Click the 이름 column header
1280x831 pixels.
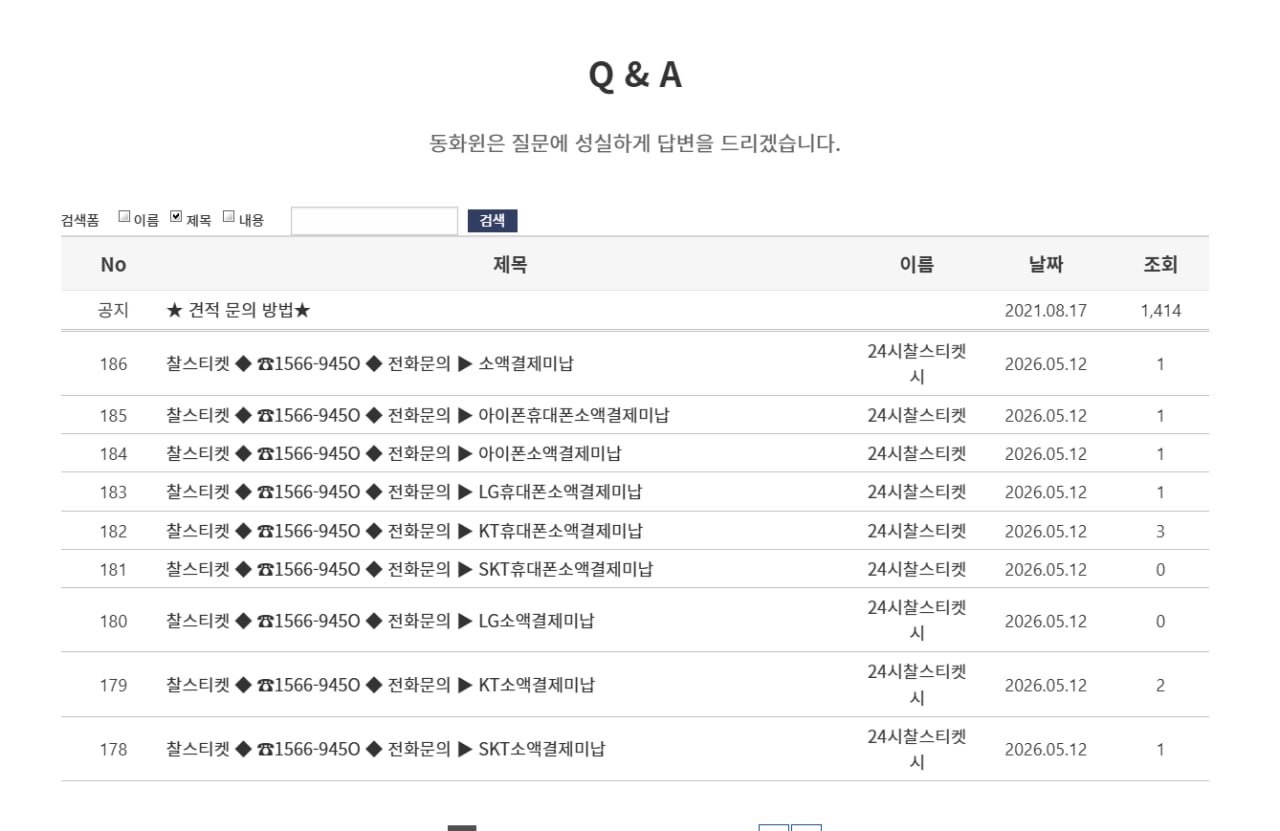click(x=917, y=265)
